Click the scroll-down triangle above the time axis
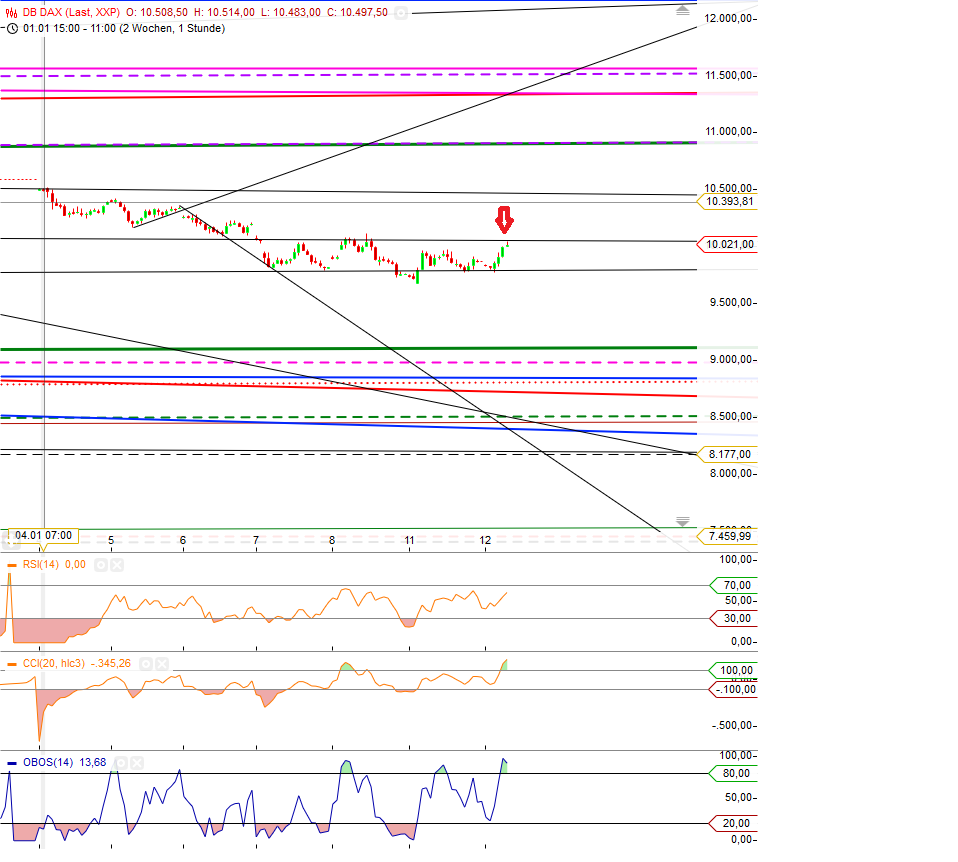Screen dimensions: 958x862 pos(682,521)
